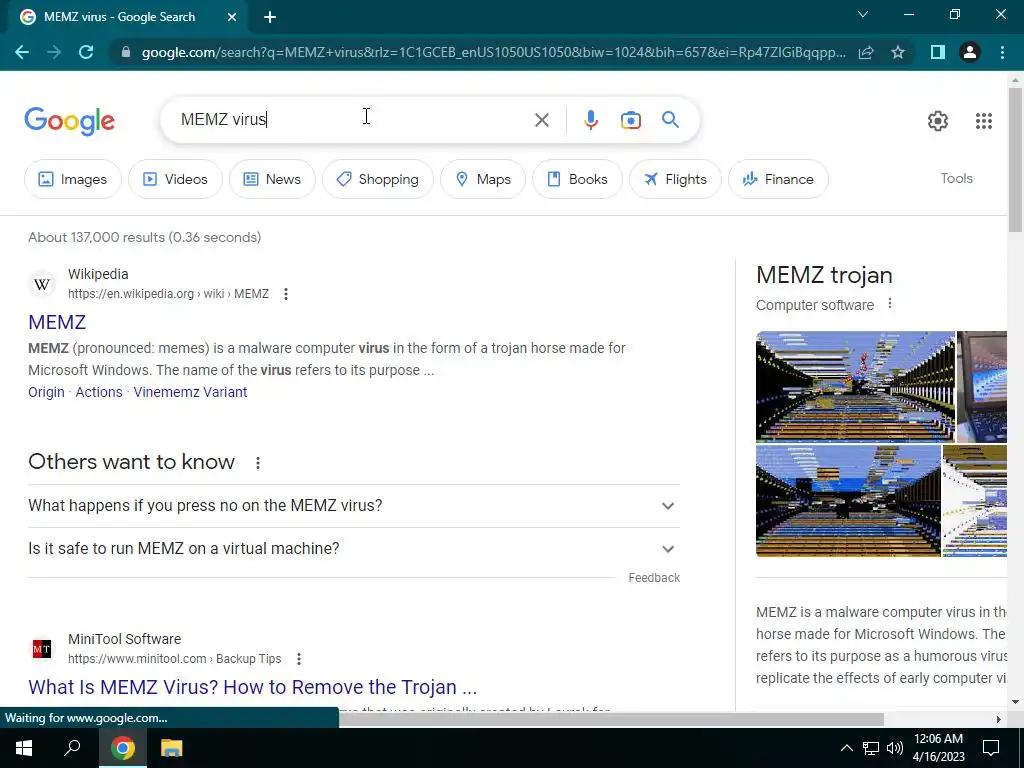Open more options for Wikipedia result
The width and height of the screenshot is (1024, 768).
coord(285,294)
